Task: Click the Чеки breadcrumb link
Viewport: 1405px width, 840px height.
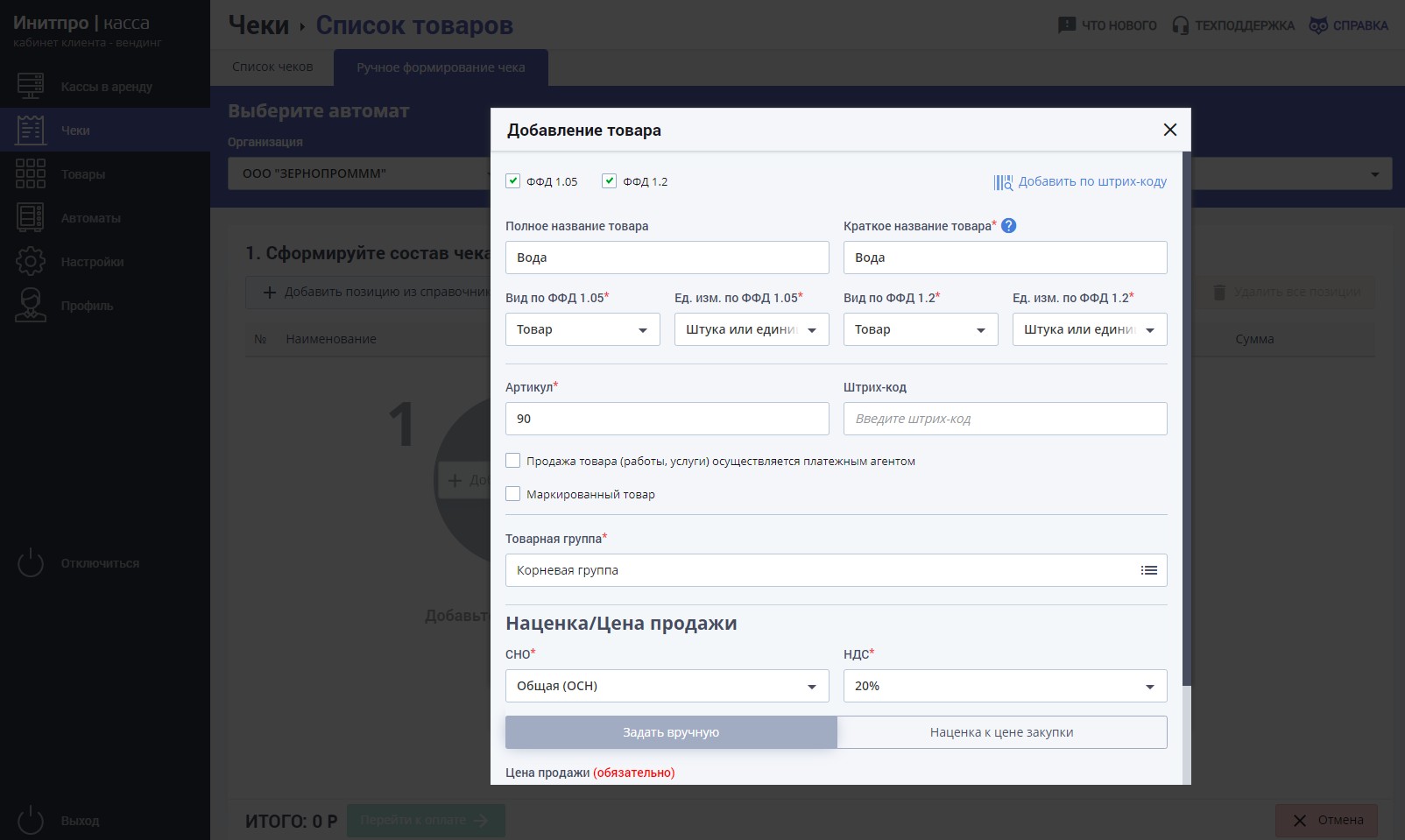Action: pyautogui.click(x=258, y=25)
